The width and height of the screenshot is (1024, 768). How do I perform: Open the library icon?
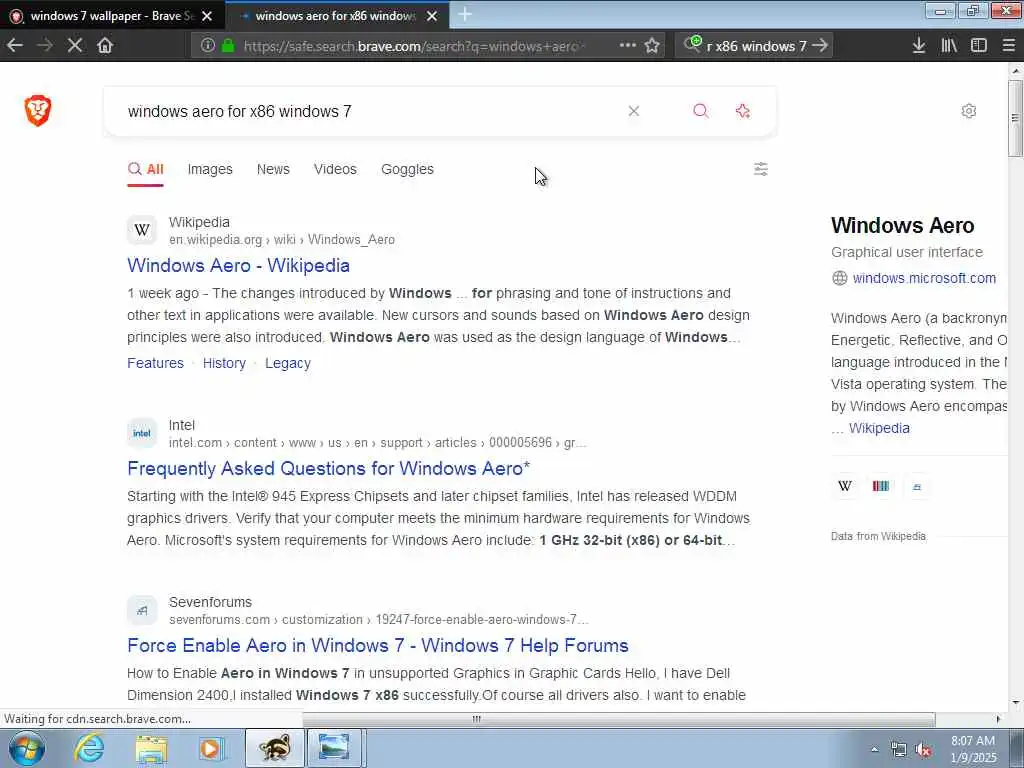(x=949, y=45)
